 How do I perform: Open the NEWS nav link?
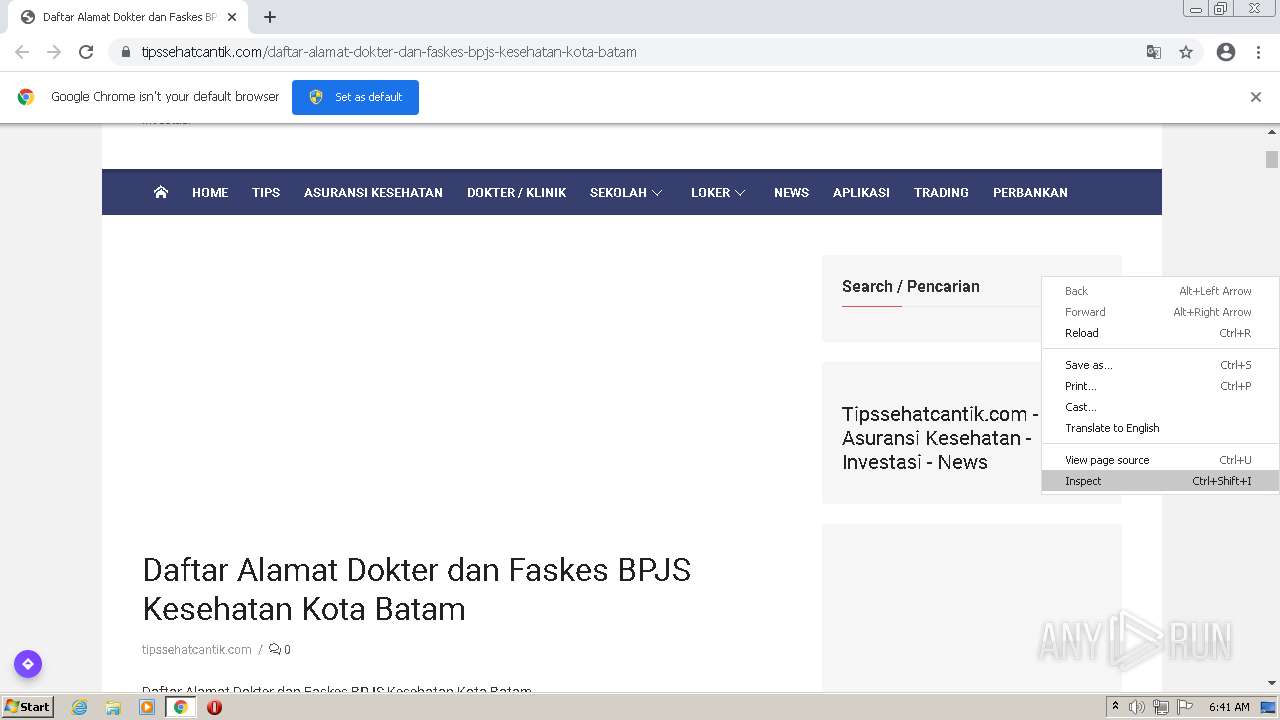[x=791, y=192]
